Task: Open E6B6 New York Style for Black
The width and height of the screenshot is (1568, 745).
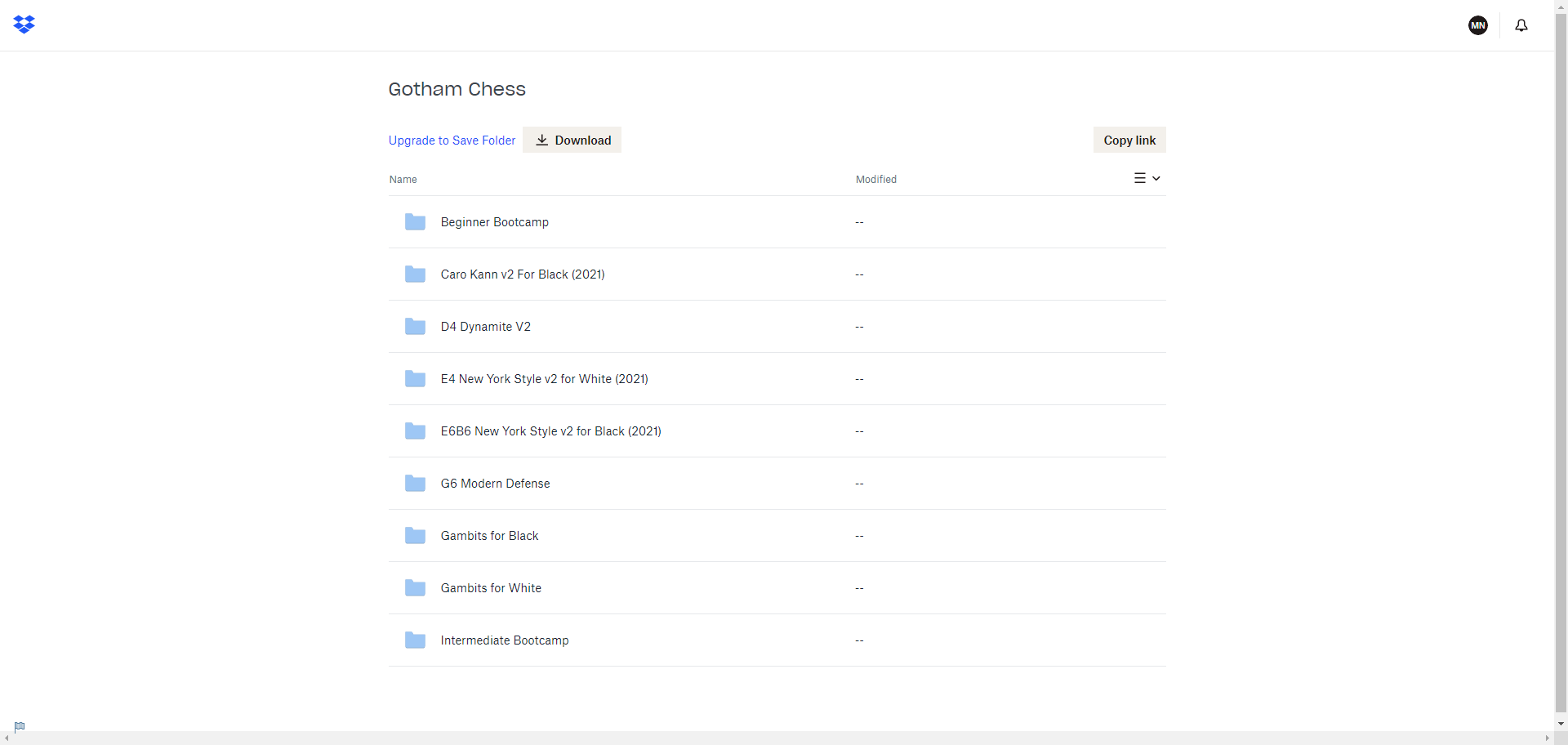Action: (550, 431)
